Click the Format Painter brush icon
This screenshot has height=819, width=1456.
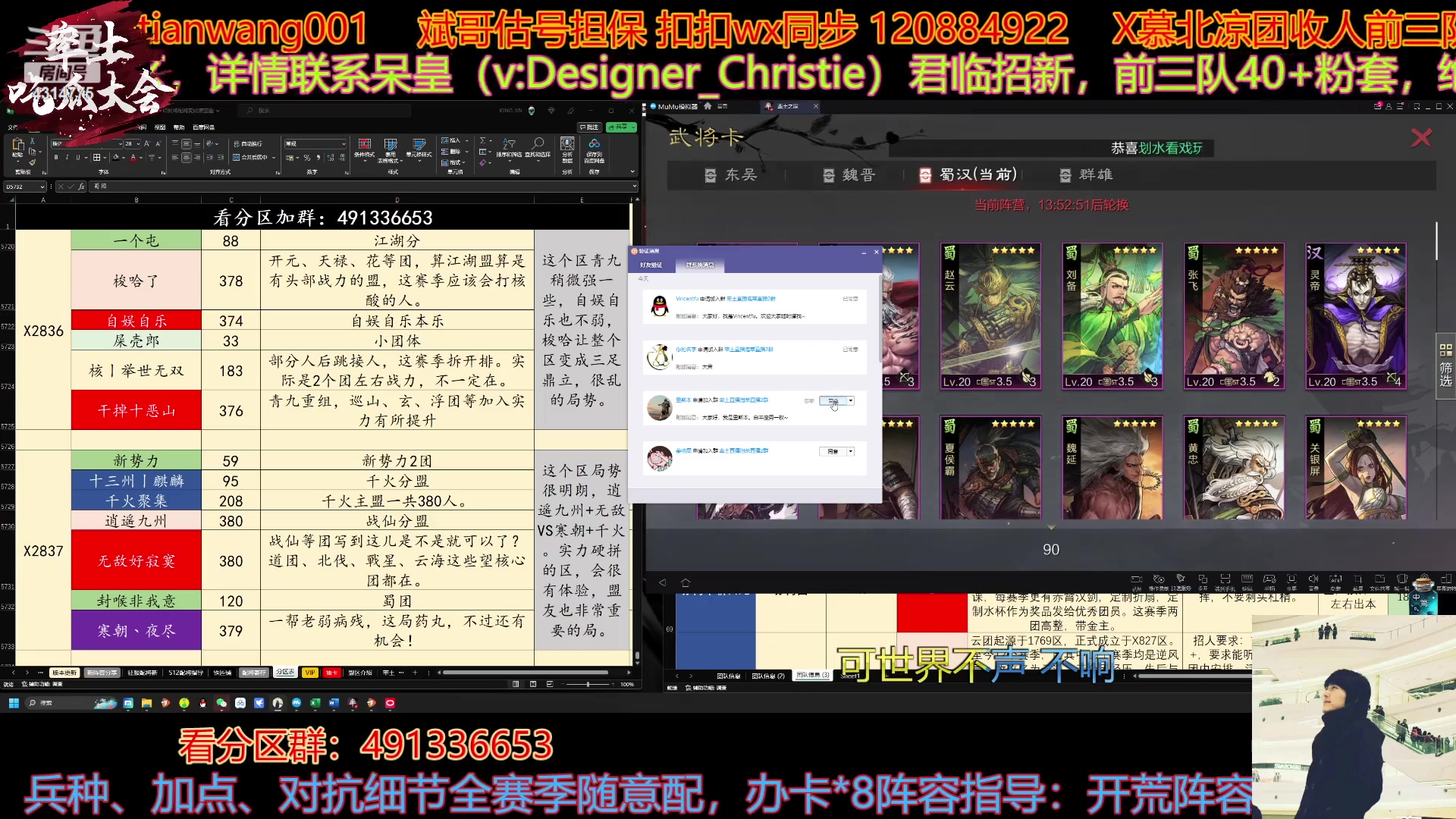coord(32,162)
